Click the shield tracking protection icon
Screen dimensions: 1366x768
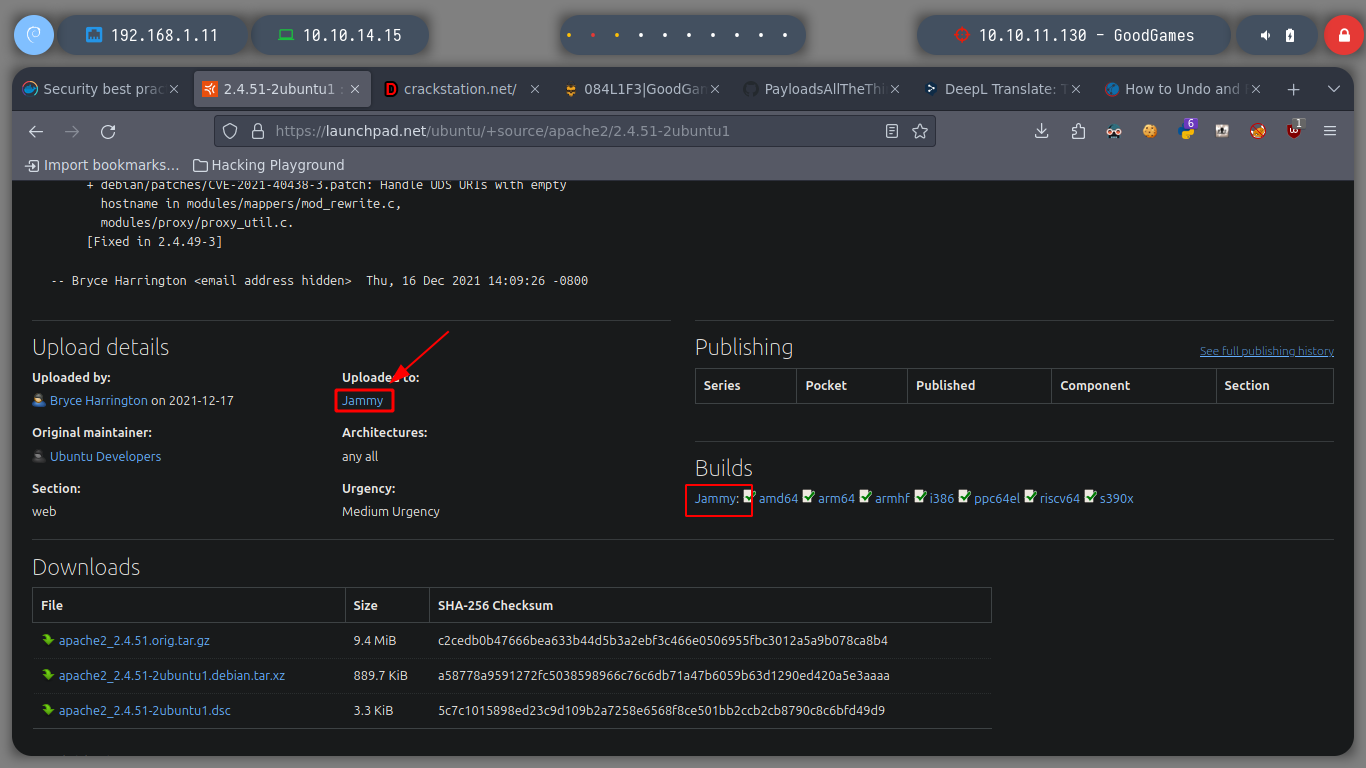pos(230,131)
